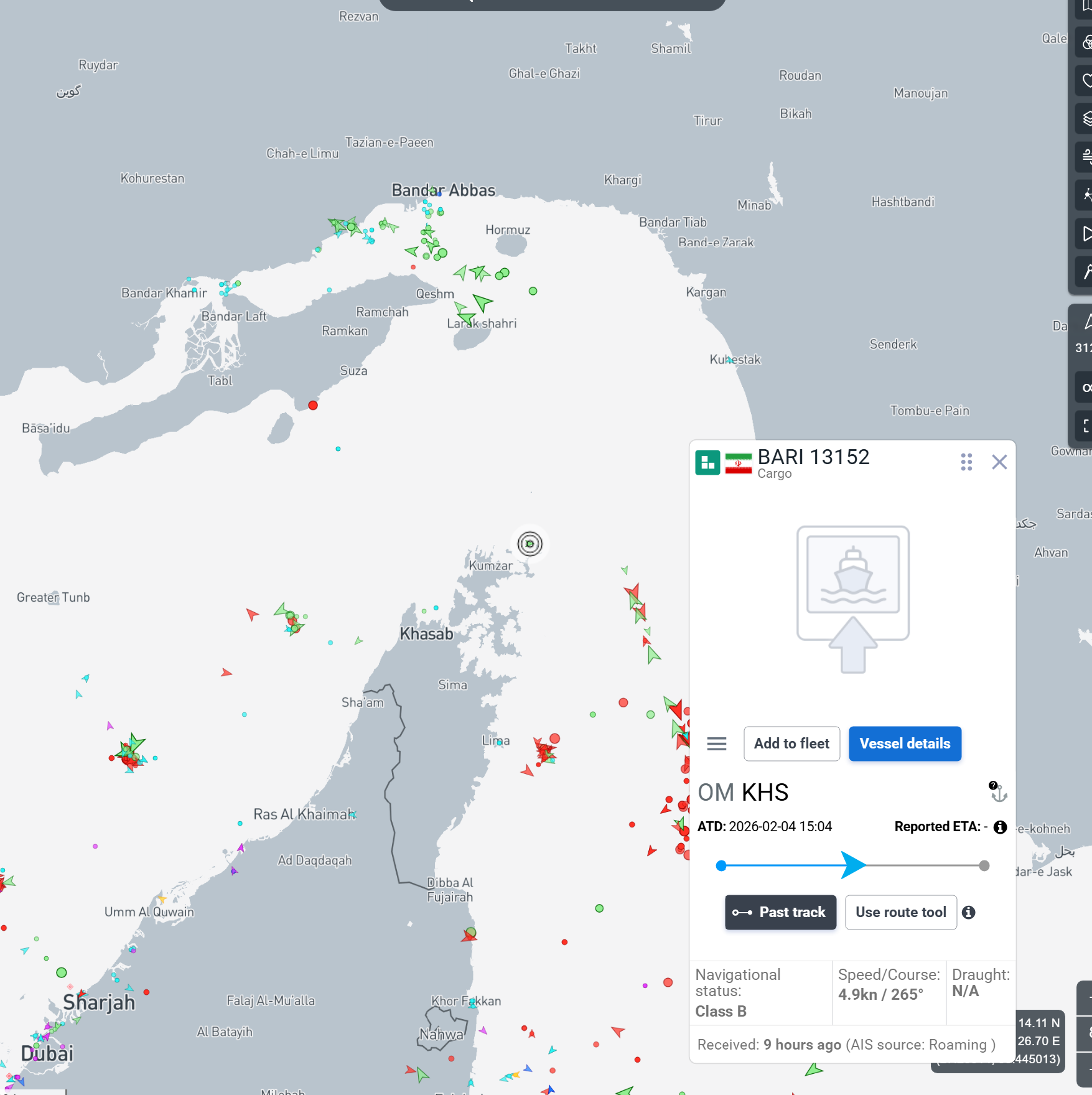
Task: Click the Dubai map label
Action: pyautogui.click(x=47, y=1053)
